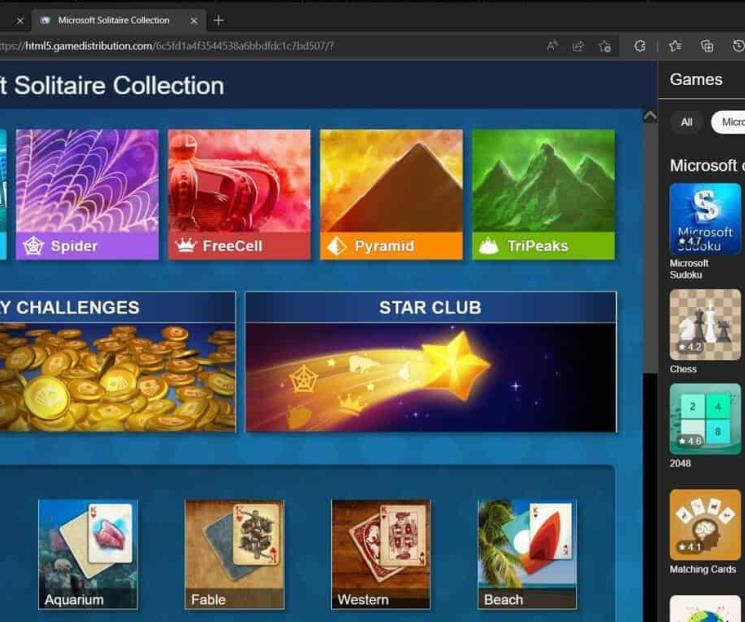
Task: Click the Pyramid diamond icon
Action: pyautogui.click(x=337, y=246)
